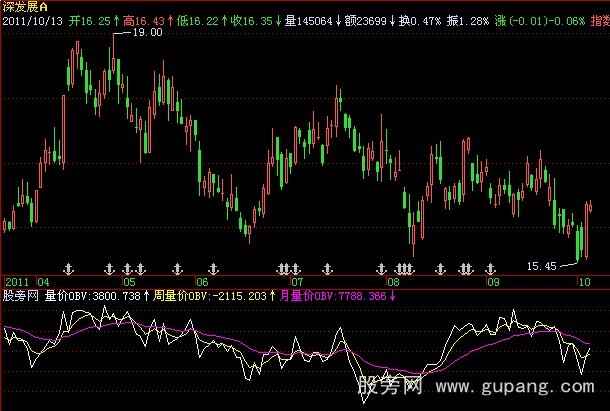Click the rightmost event marker icon in September
Image resolution: width=610 pixels, height=411 pixels.
pyautogui.click(x=489, y=268)
